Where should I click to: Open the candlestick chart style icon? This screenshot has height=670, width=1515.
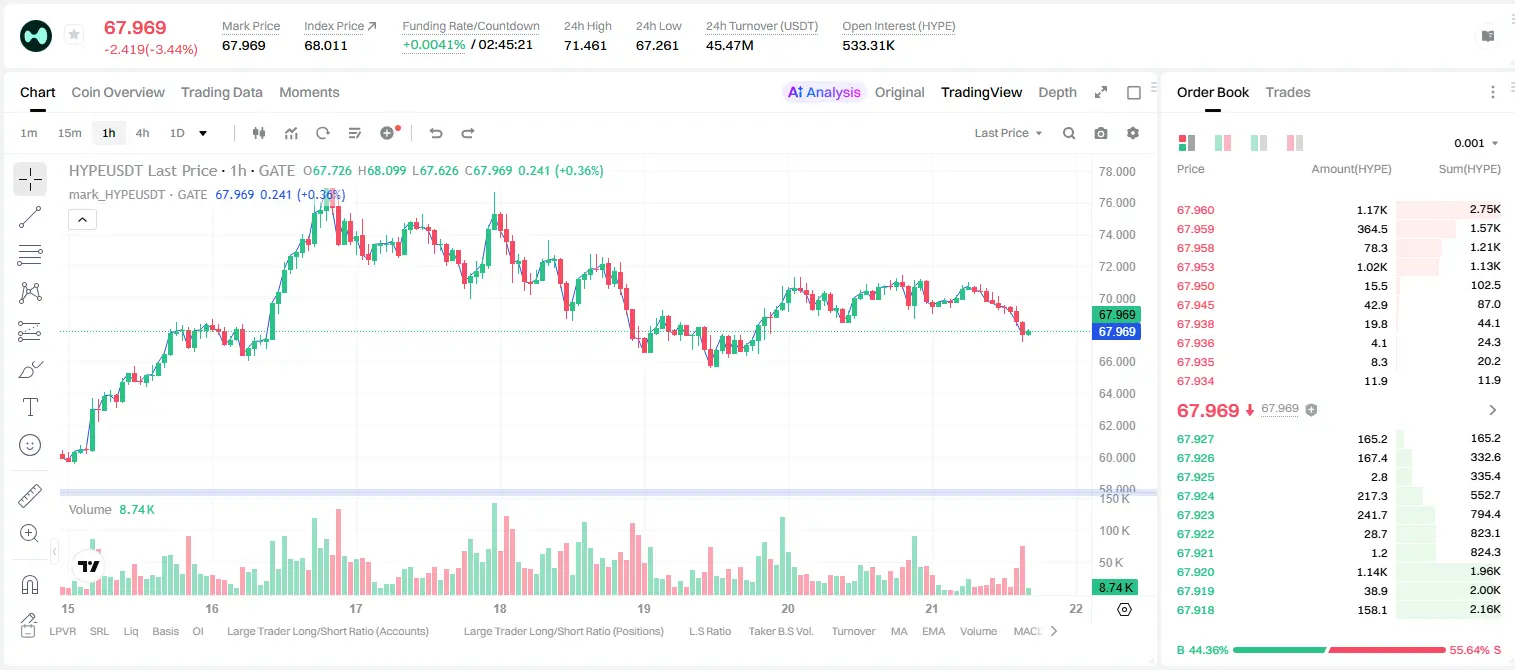260,133
